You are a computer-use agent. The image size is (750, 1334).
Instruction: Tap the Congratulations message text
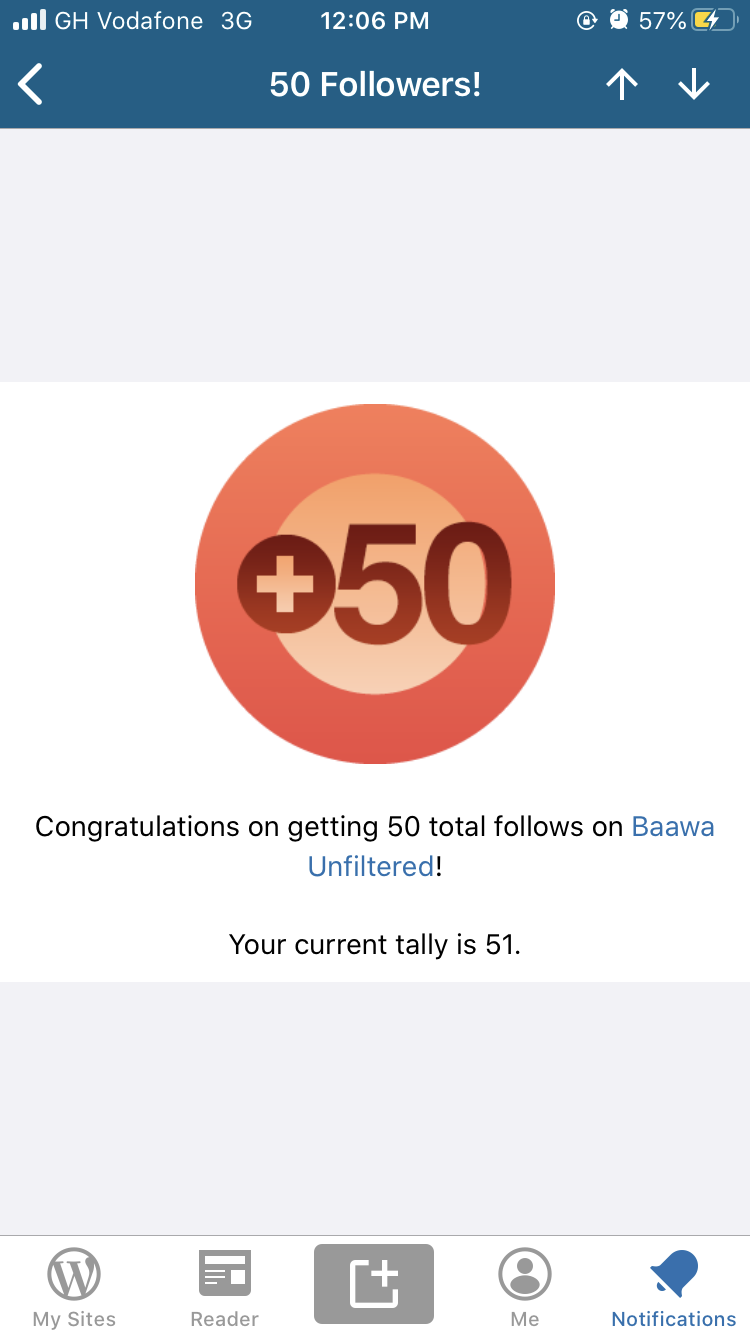[x=332, y=827]
